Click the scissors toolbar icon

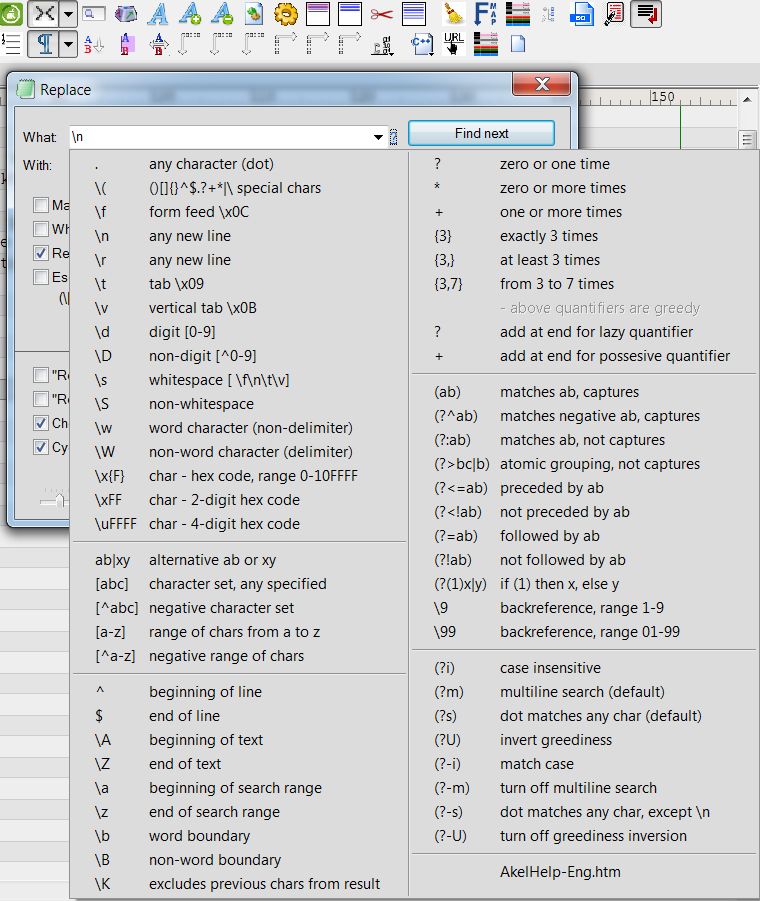[381, 14]
